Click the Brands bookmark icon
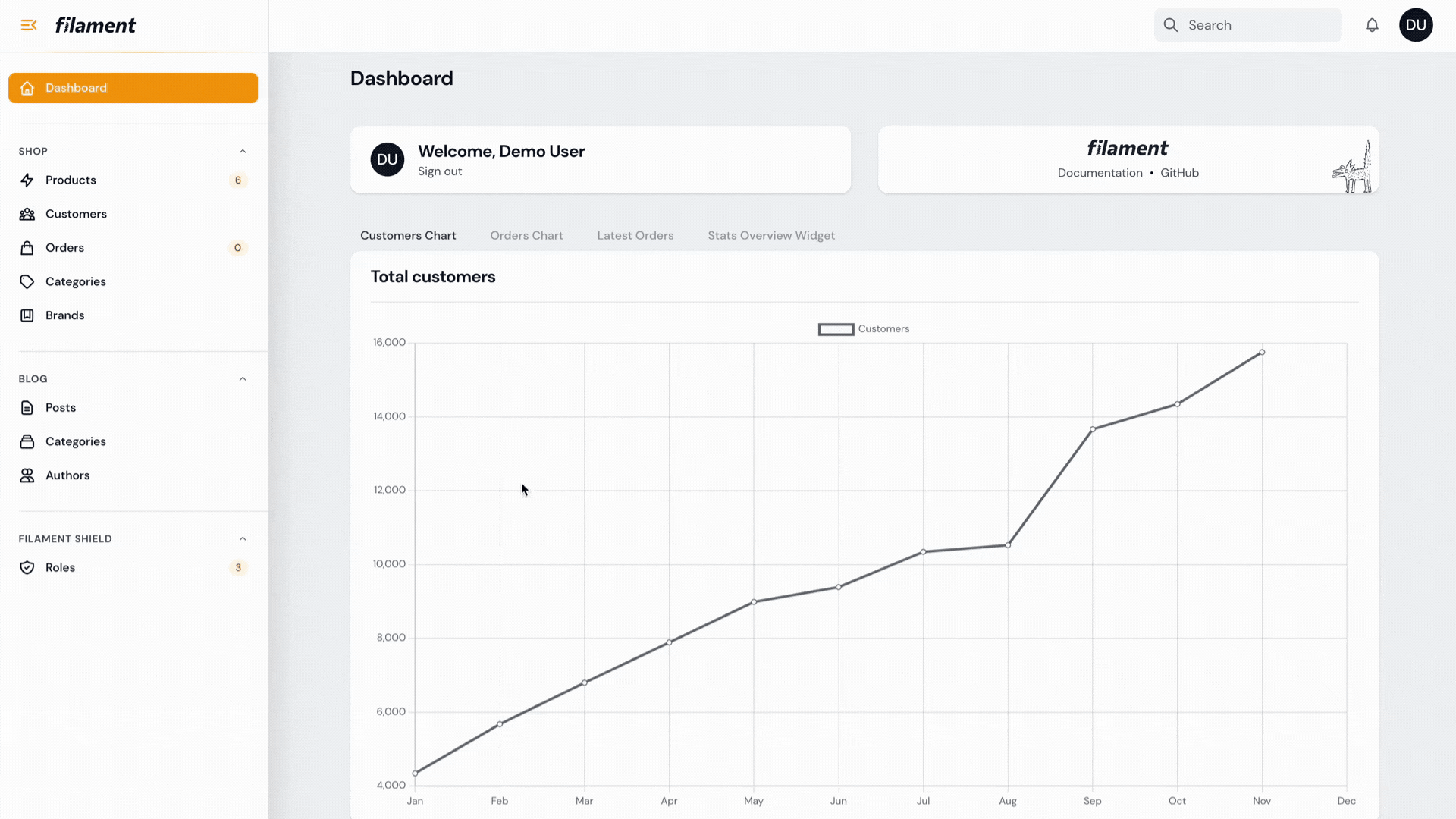1456x819 pixels. 27,315
